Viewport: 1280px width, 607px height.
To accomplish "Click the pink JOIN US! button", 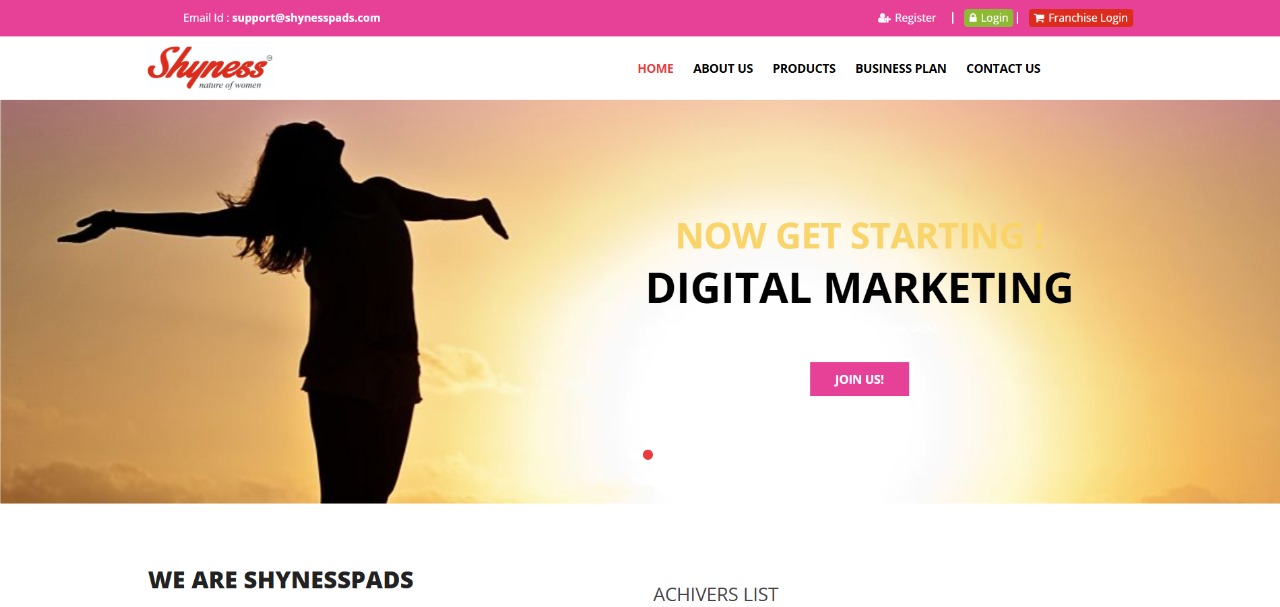I will (859, 379).
